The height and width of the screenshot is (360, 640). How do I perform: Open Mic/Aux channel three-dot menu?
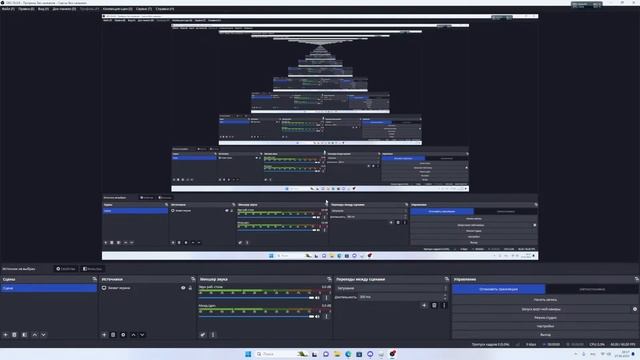click(x=326, y=316)
